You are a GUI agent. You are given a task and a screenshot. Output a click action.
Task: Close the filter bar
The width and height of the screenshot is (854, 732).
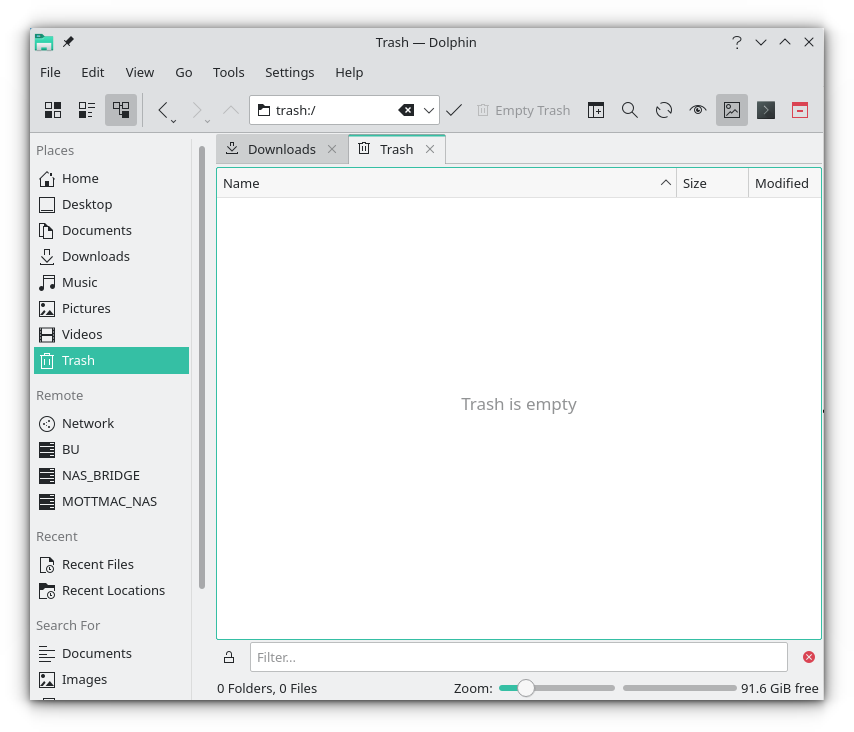tap(809, 657)
